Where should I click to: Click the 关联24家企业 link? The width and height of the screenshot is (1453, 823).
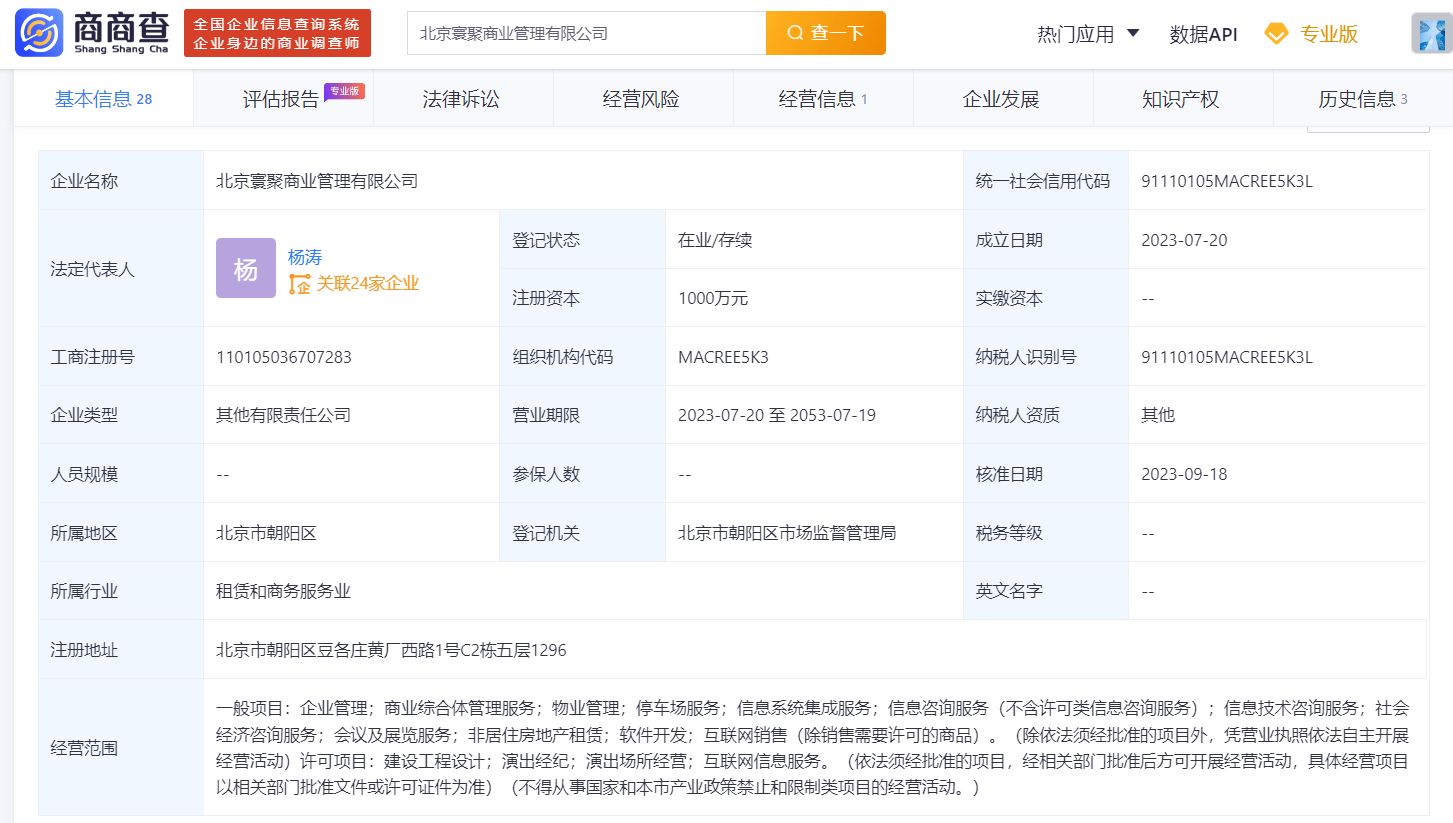click(x=368, y=284)
